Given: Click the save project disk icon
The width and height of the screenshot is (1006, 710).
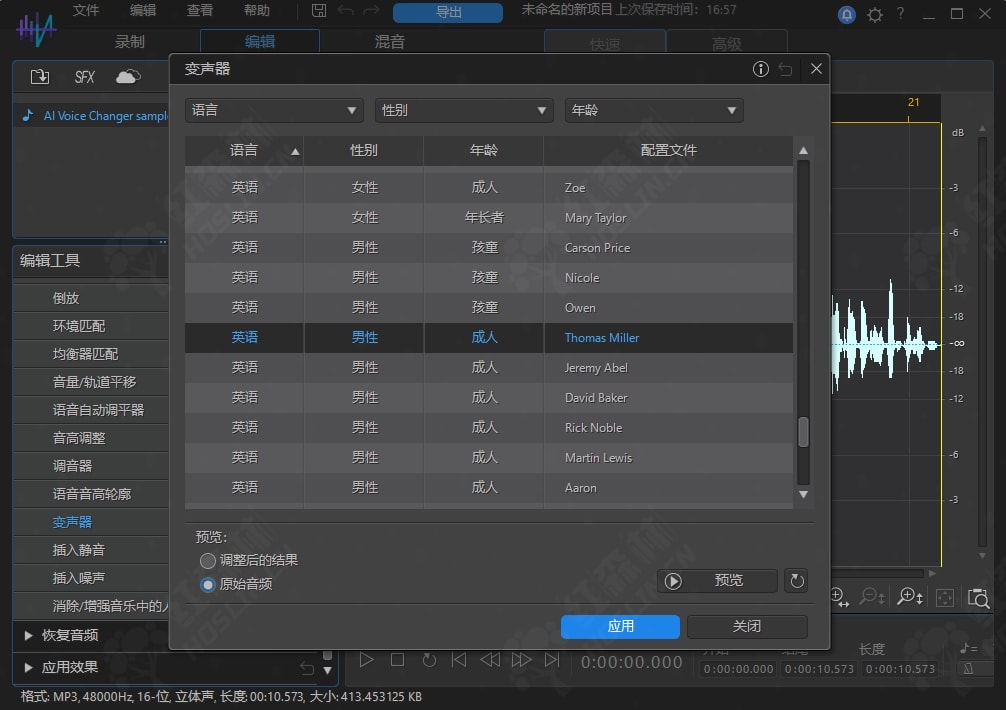Looking at the screenshot, I should click(319, 11).
